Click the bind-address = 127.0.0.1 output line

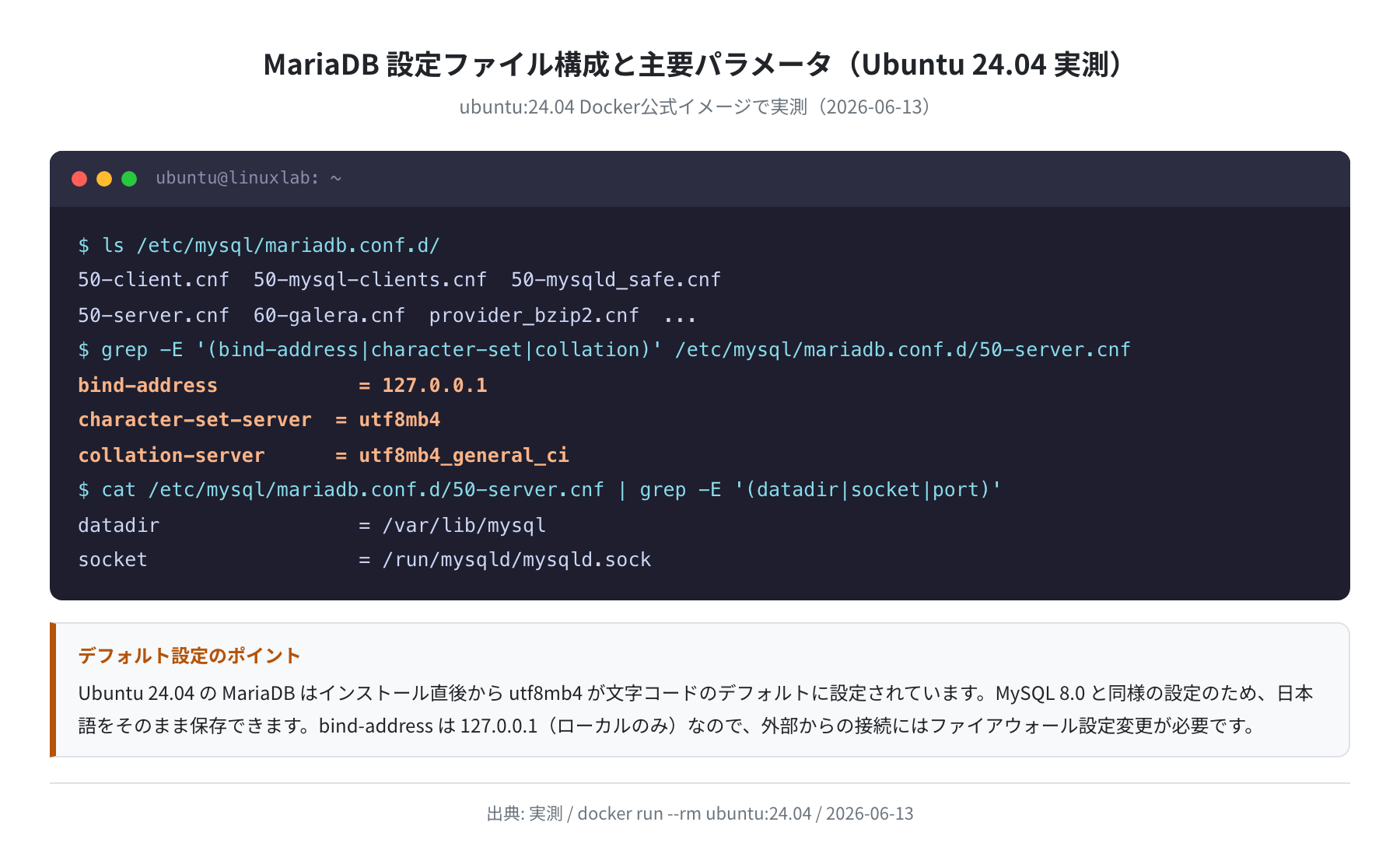point(282,385)
